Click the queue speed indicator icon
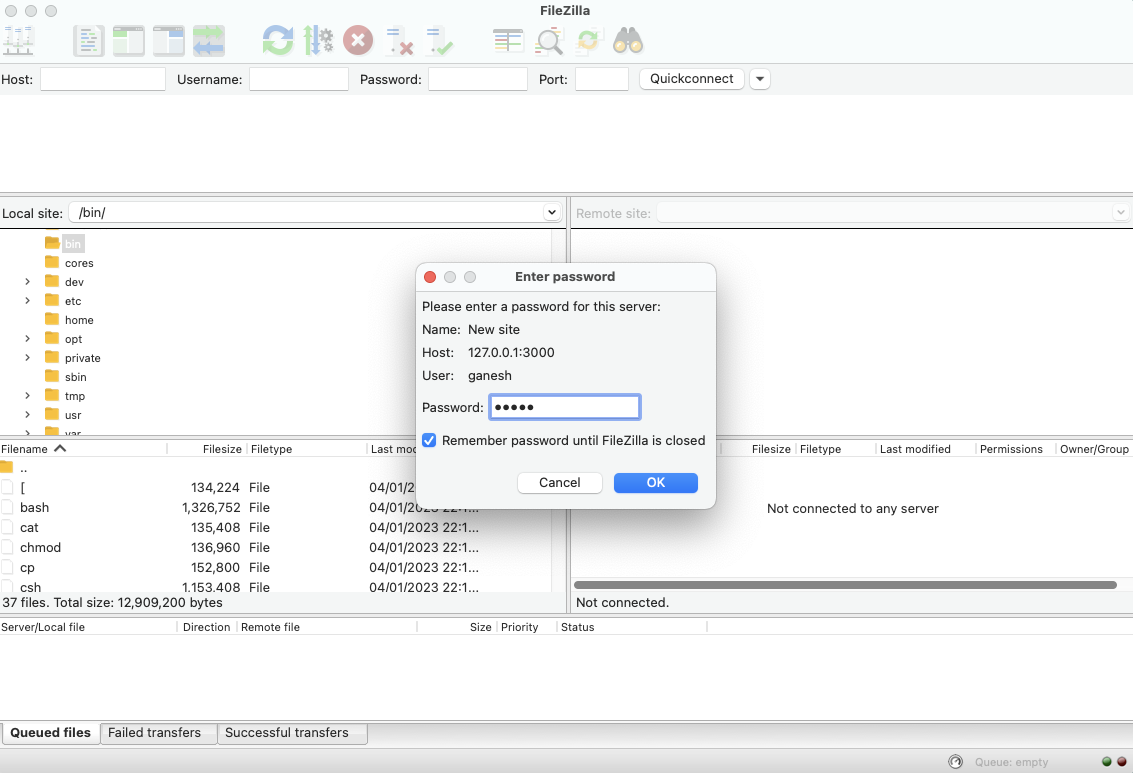 click(x=955, y=761)
